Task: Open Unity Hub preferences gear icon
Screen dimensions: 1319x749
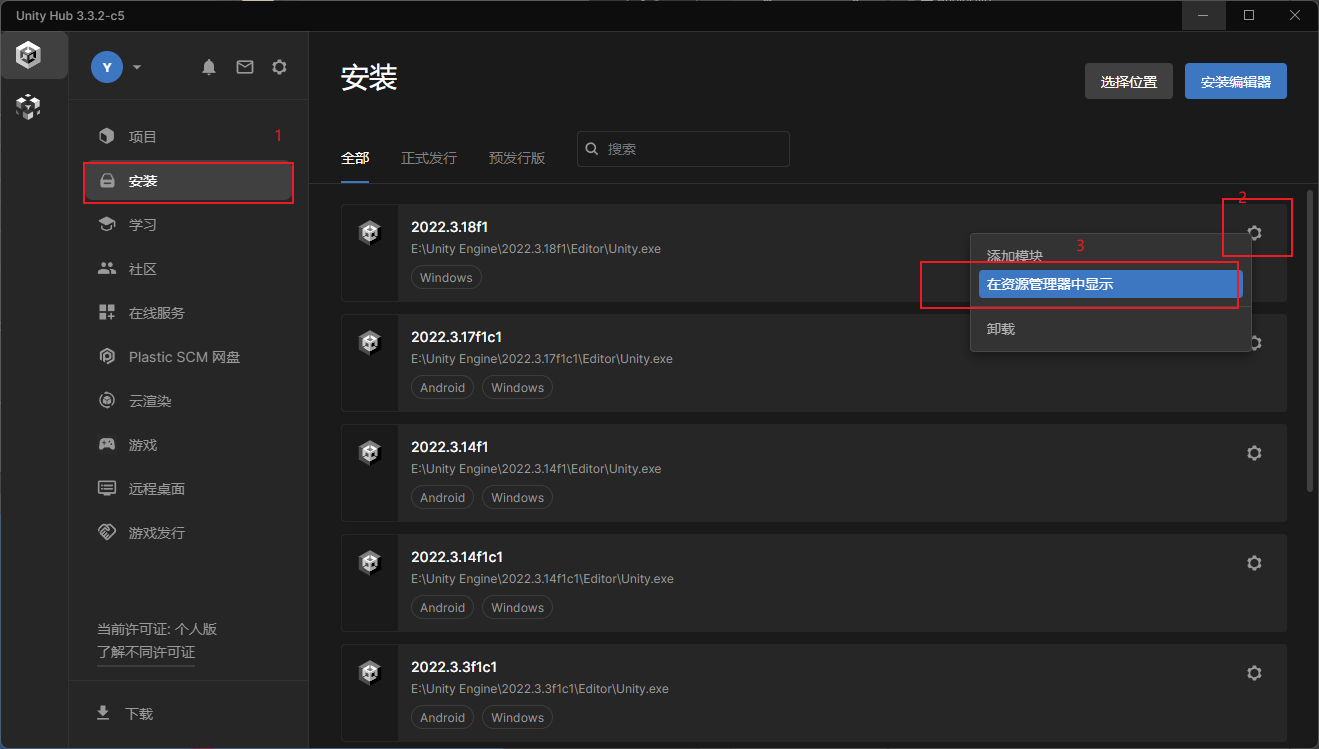Action: pos(279,66)
